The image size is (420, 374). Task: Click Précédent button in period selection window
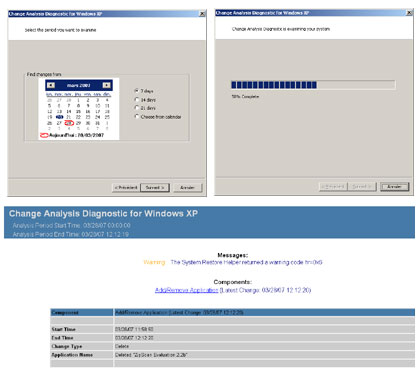pos(126,188)
